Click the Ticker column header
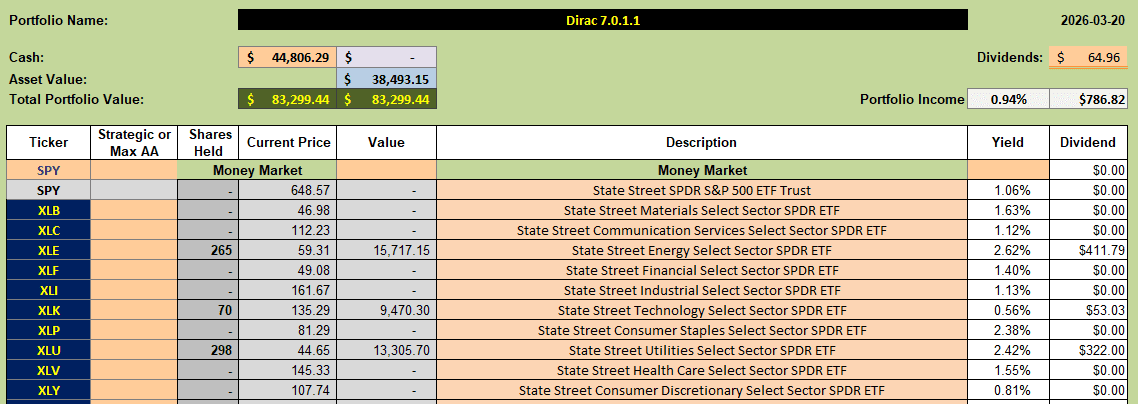The width and height of the screenshot is (1138, 404). click(49, 143)
